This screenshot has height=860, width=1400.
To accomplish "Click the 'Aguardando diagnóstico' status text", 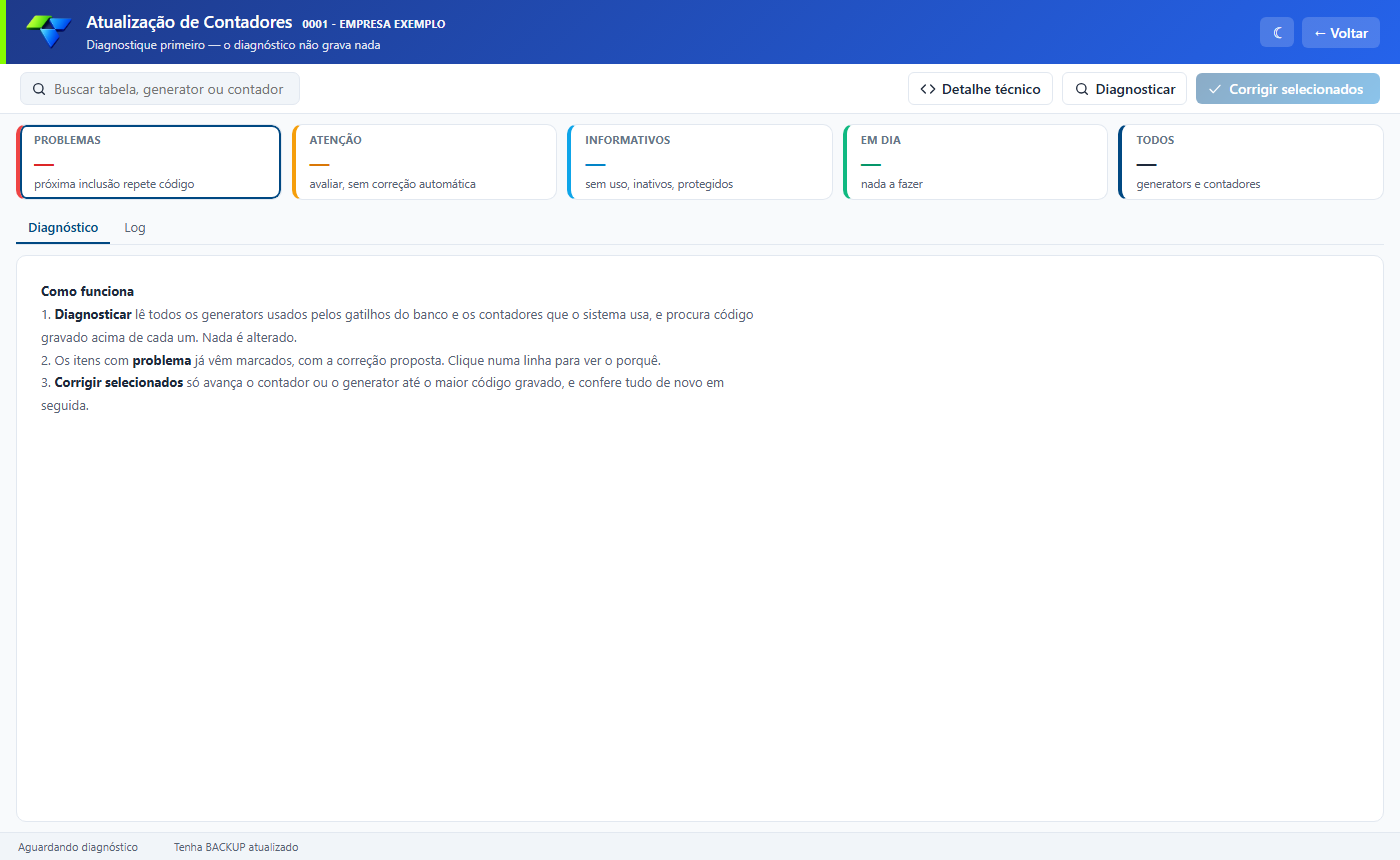I will [x=78, y=847].
